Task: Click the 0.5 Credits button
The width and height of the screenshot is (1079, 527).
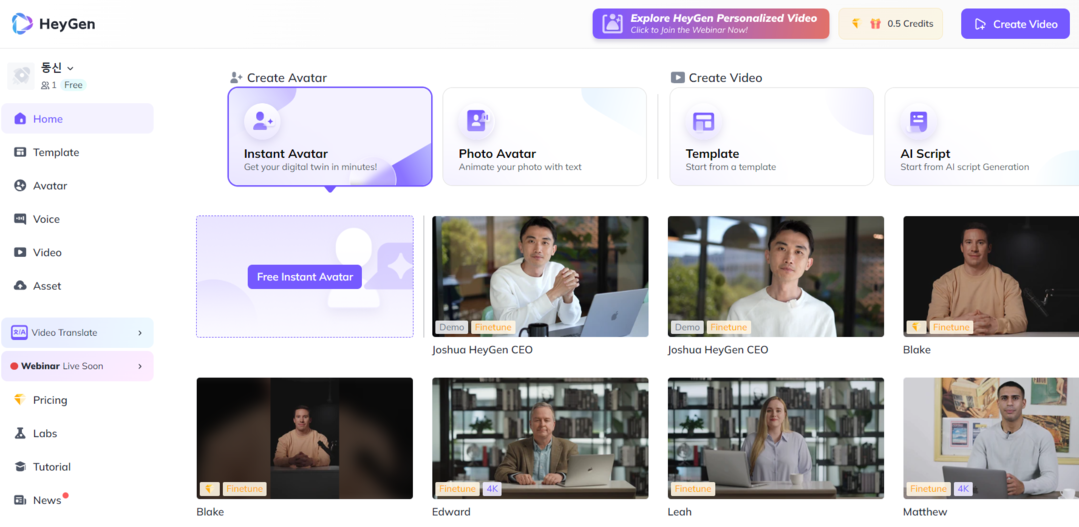Action: [890, 24]
